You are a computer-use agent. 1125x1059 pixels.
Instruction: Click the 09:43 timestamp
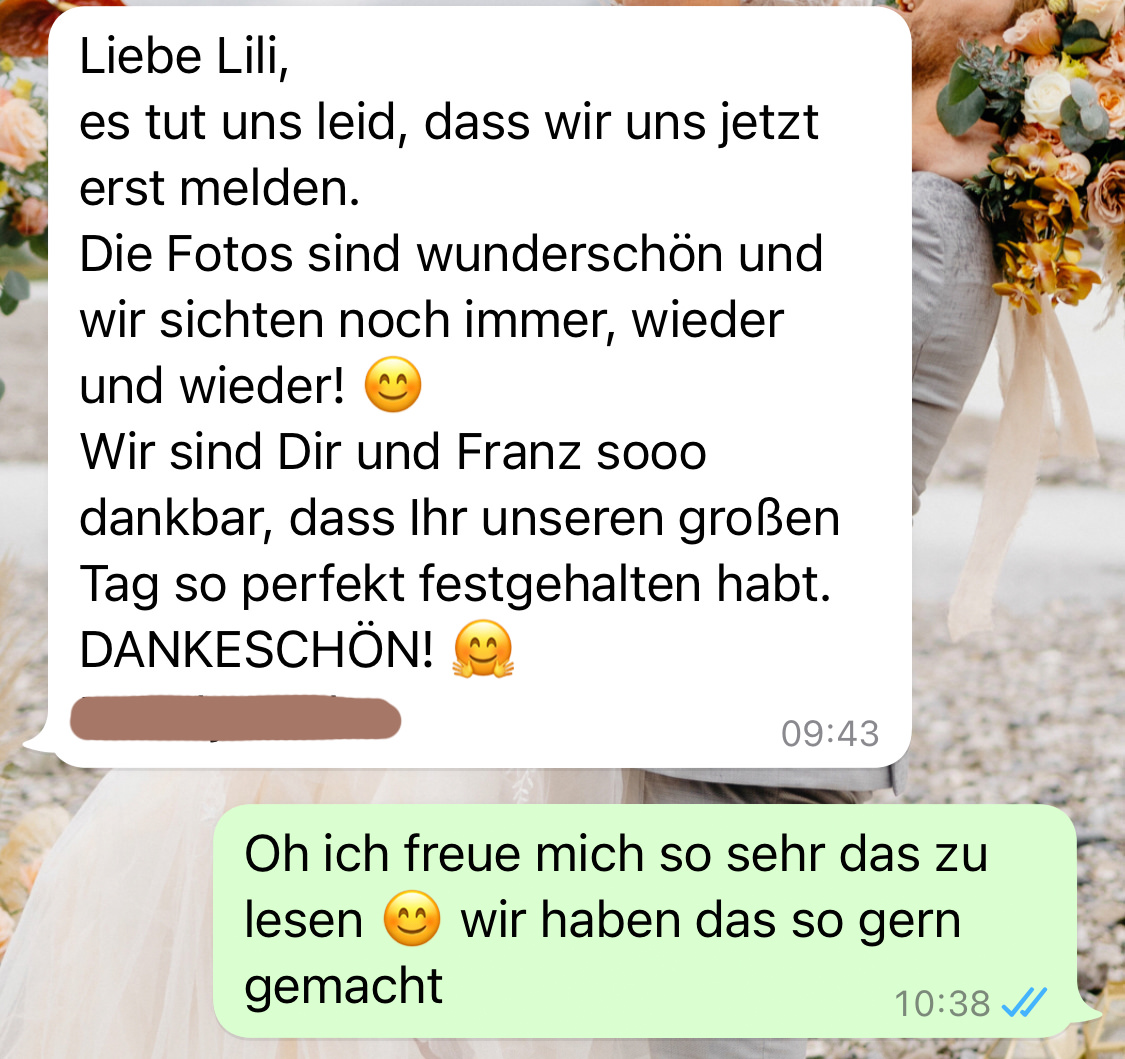click(x=830, y=733)
